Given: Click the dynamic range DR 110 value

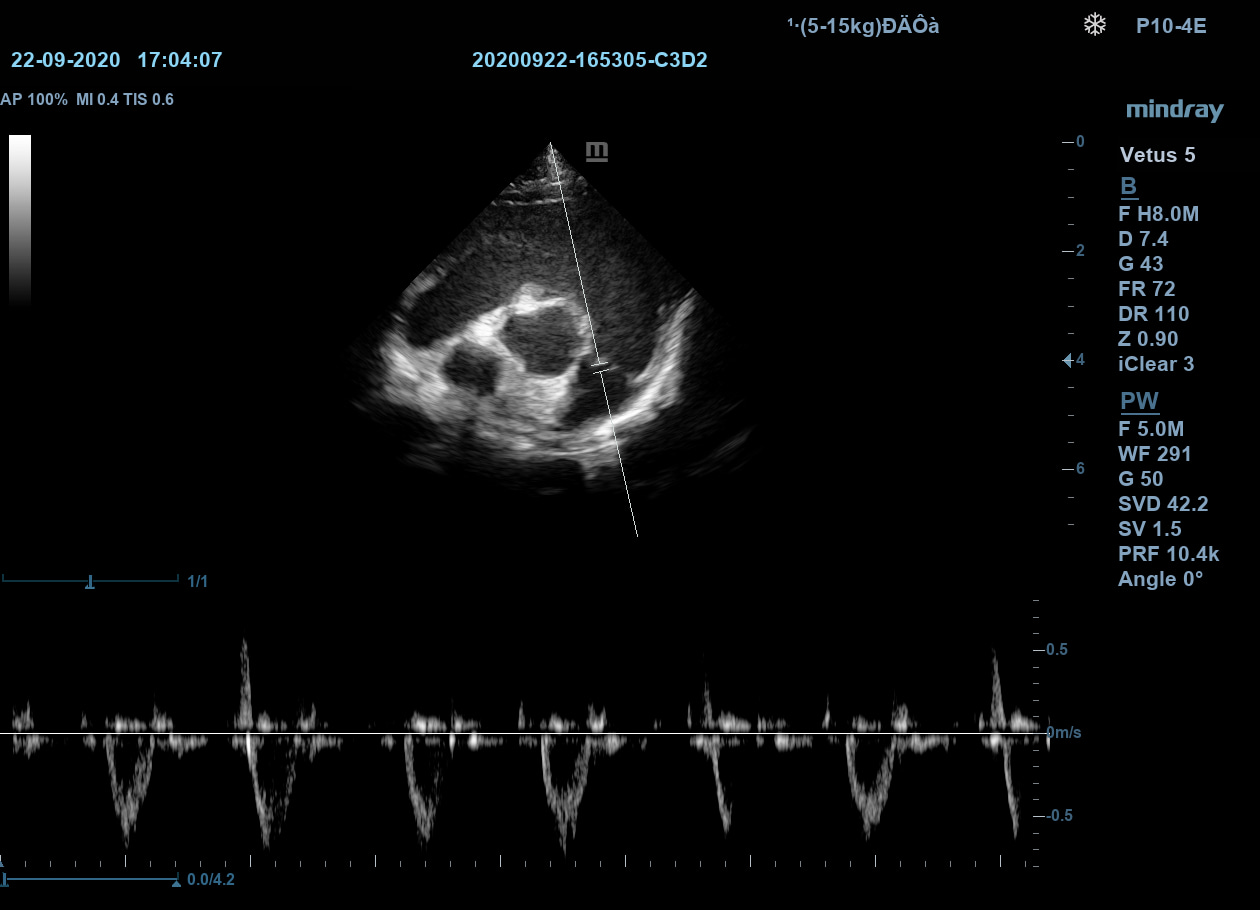Looking at the screenshot, I should pyautogui.click(x=1153, y=314).
